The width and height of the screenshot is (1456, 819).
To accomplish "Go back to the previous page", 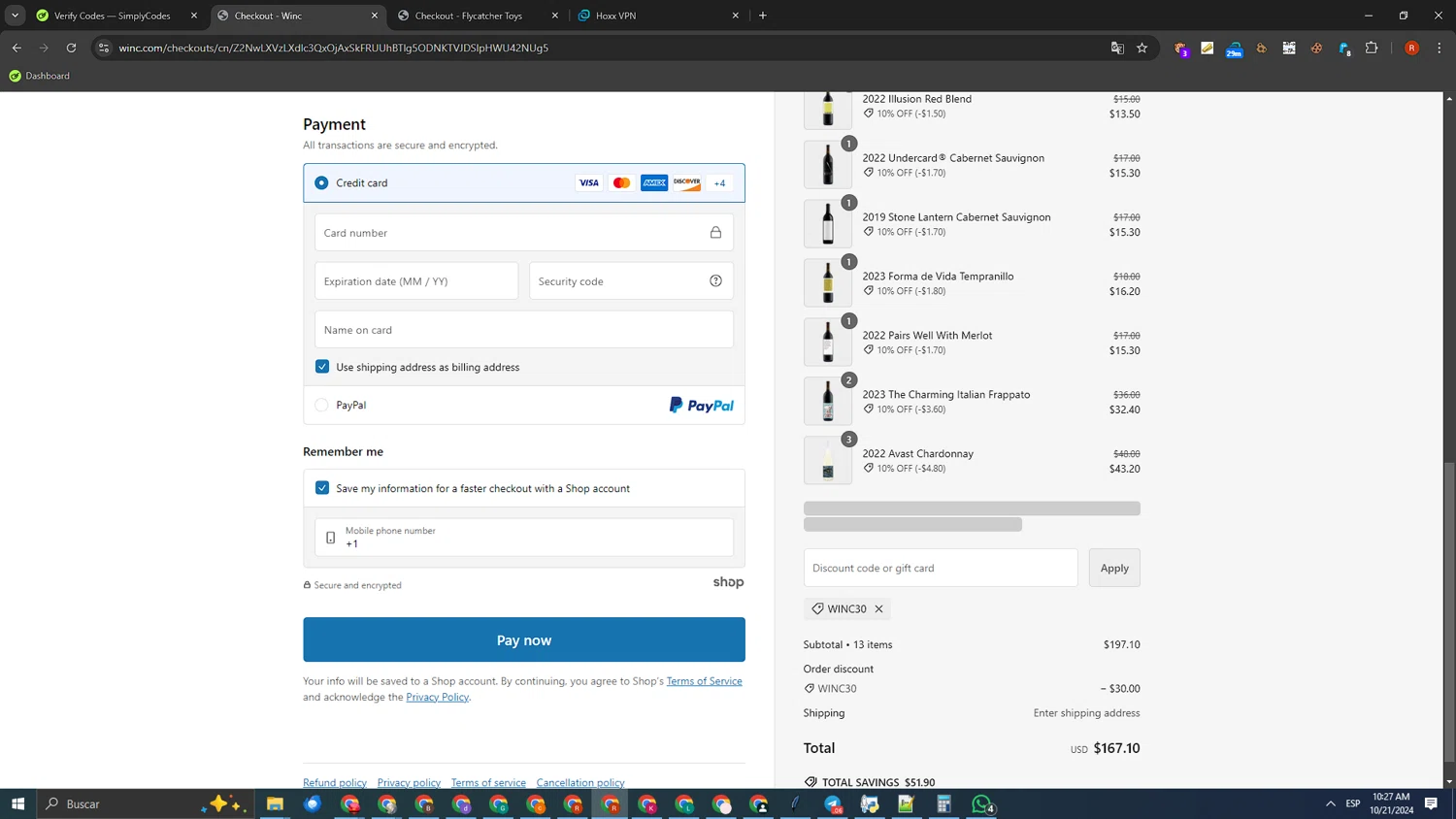I will (x=17, y=48).
